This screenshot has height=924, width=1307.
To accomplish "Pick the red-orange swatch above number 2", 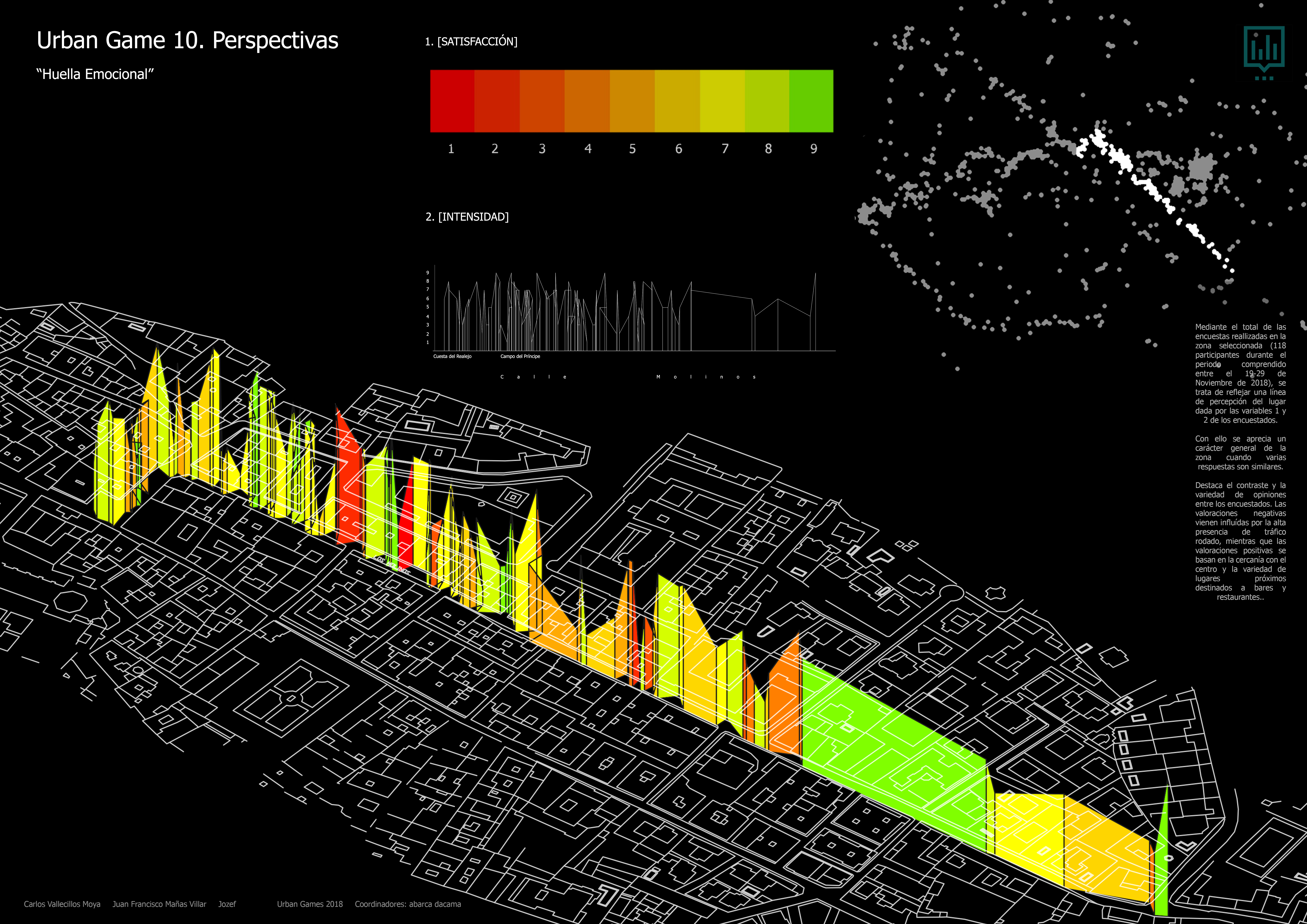I will click(497, 101).
